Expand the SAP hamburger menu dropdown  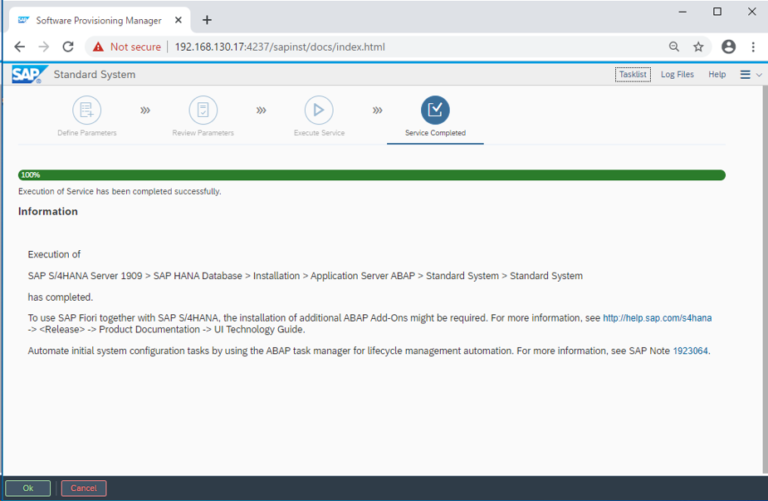(x=749, y=75)
